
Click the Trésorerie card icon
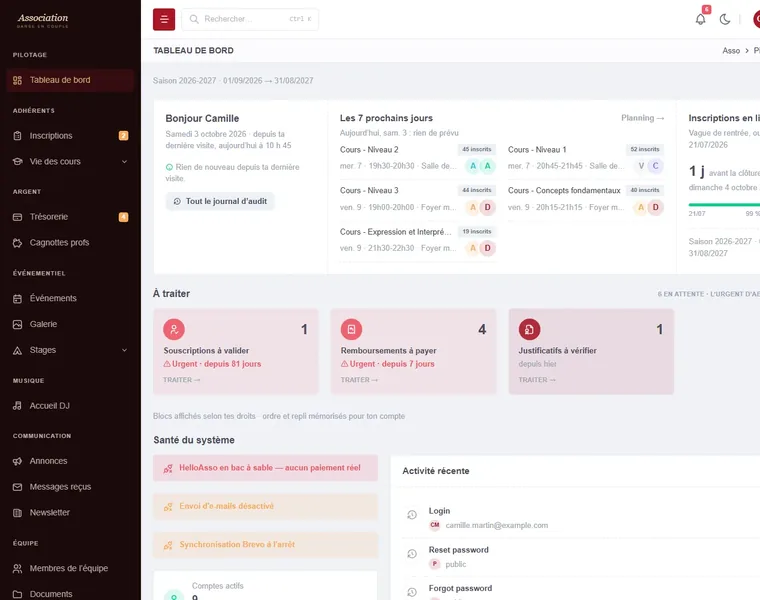[x=17, y=217]
